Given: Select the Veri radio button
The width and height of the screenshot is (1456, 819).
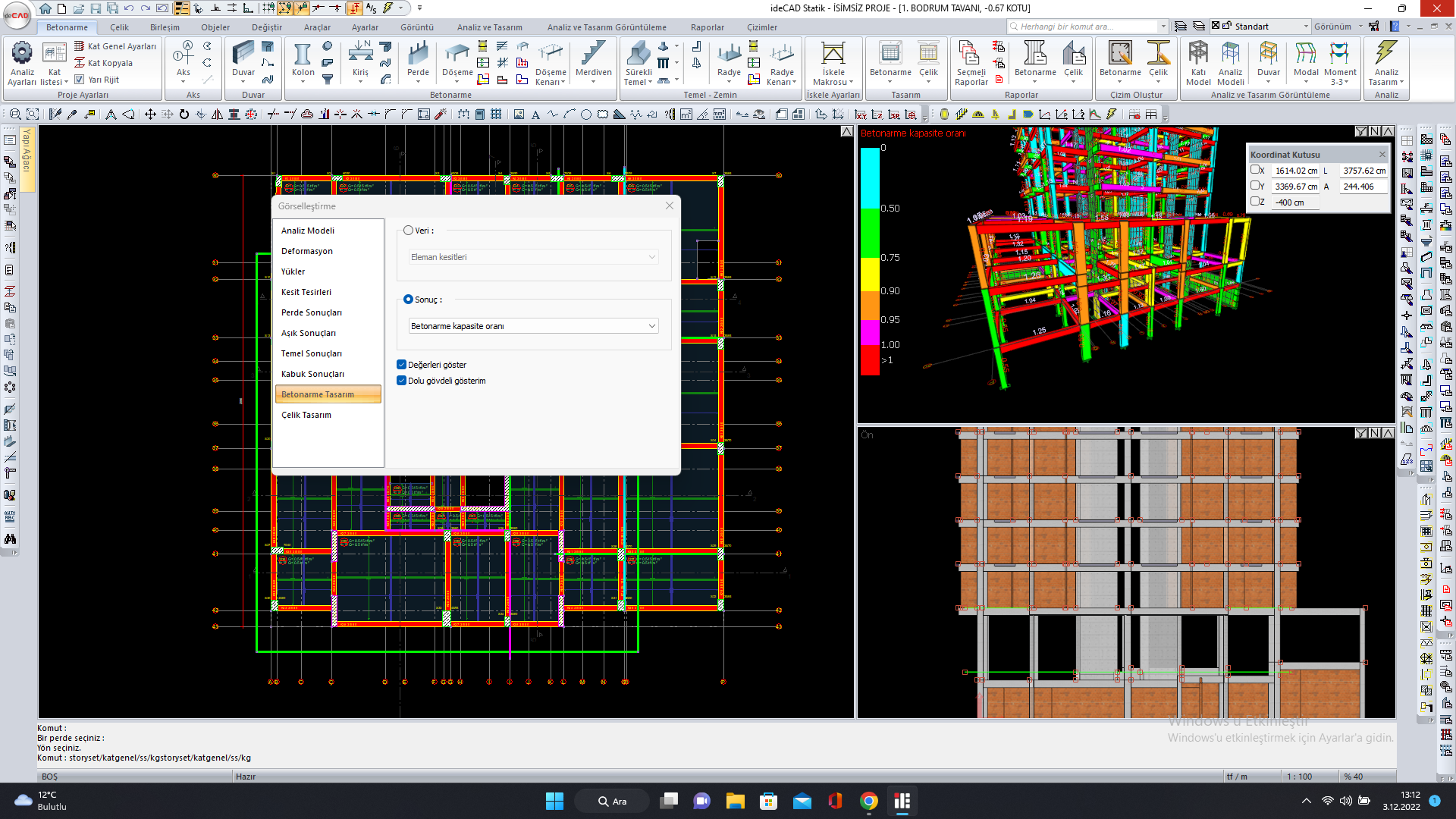Looking at the screenshot, I should (x=409, y=231).
